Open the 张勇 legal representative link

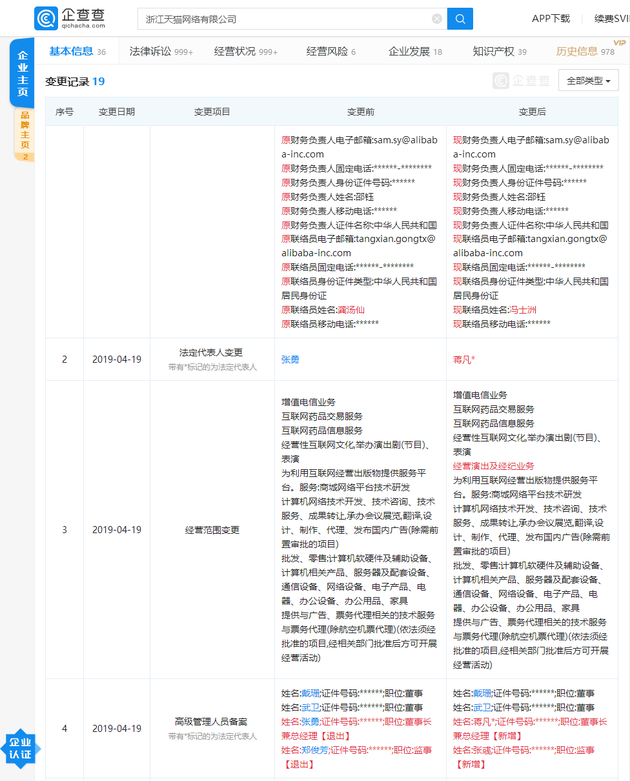point(290,359)
